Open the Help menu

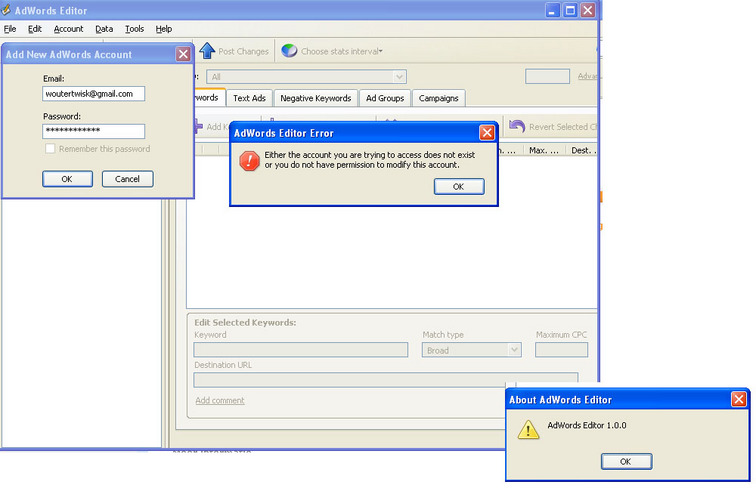164,29
